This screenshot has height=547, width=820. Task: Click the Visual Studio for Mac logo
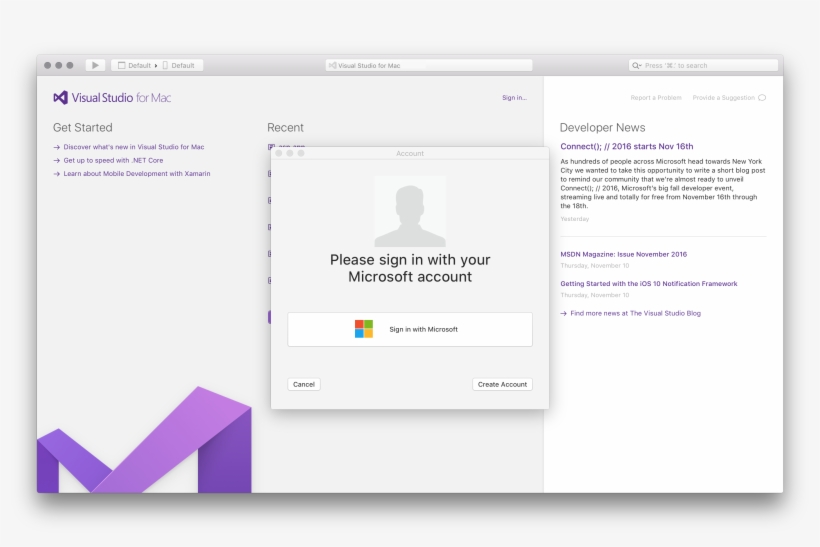(x=112, y=98)
